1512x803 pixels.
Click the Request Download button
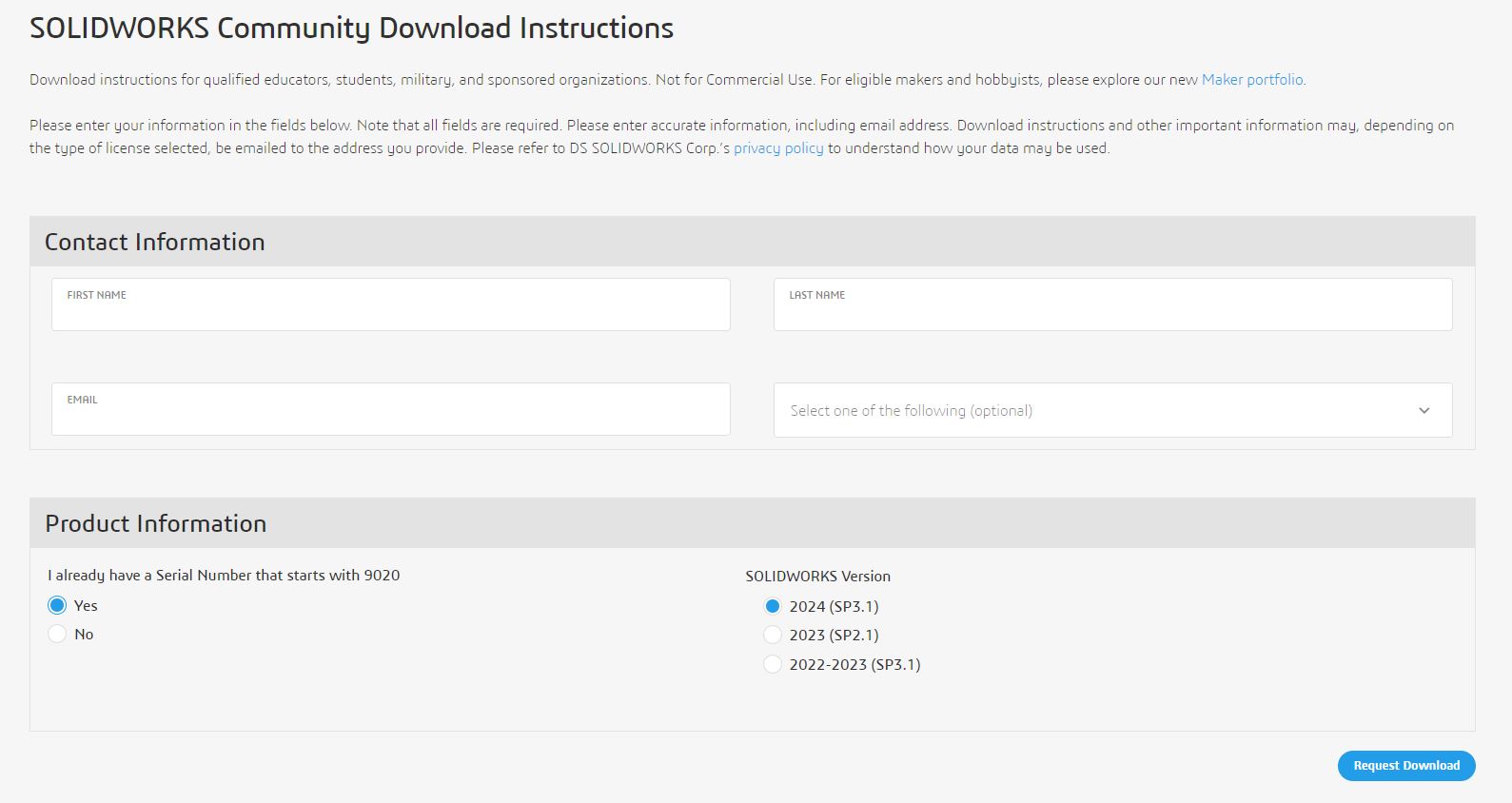tap(1406, 766)
